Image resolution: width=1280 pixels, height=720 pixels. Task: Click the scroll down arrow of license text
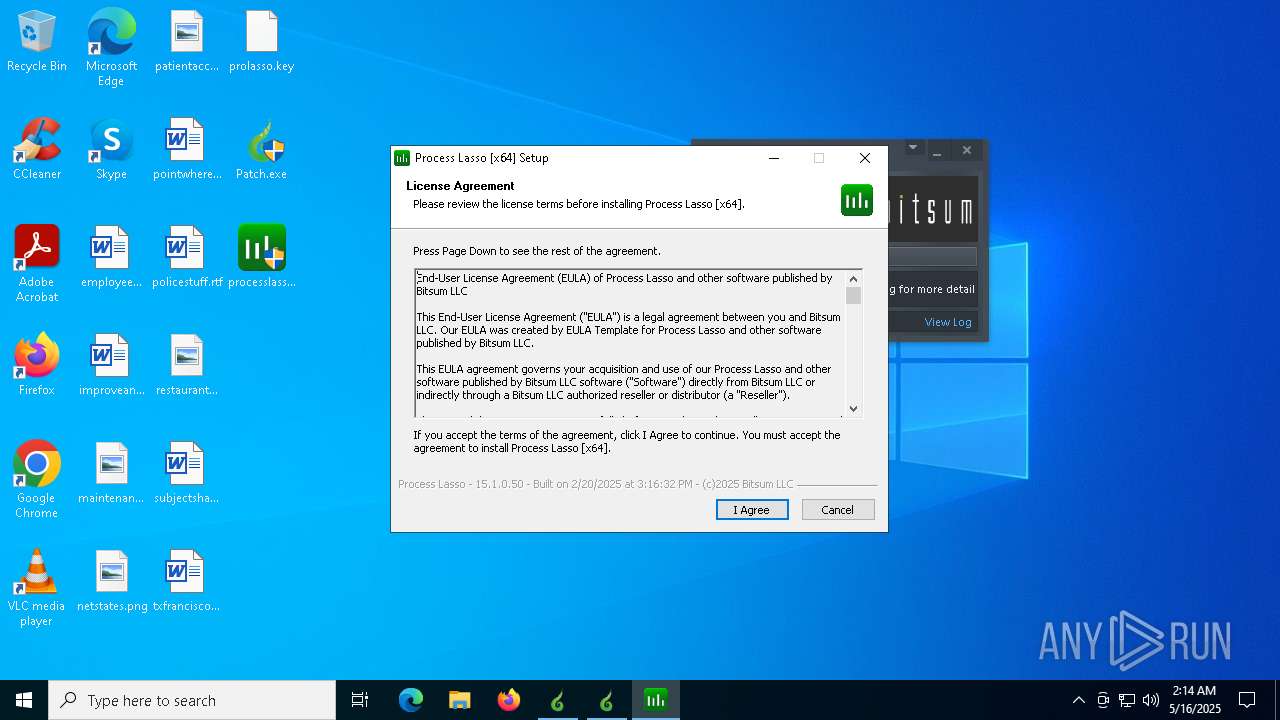[x=853, y=408]
